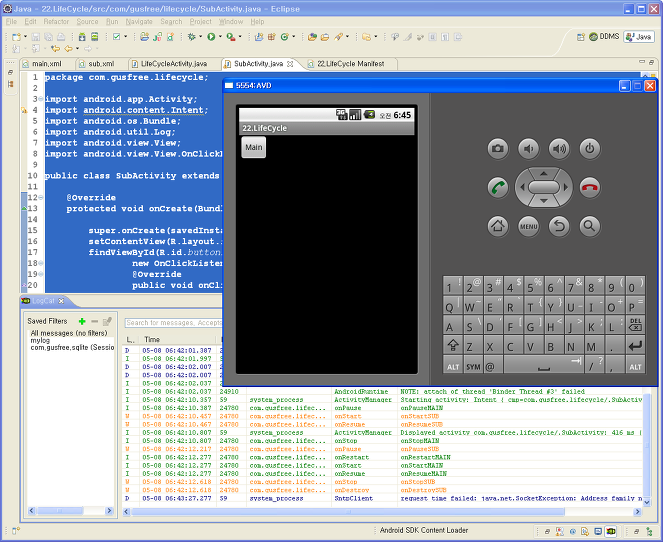Click the Open Perspective icon
Image resolution: width=663 pixels, height=542 pixels.
pos(581,37)
